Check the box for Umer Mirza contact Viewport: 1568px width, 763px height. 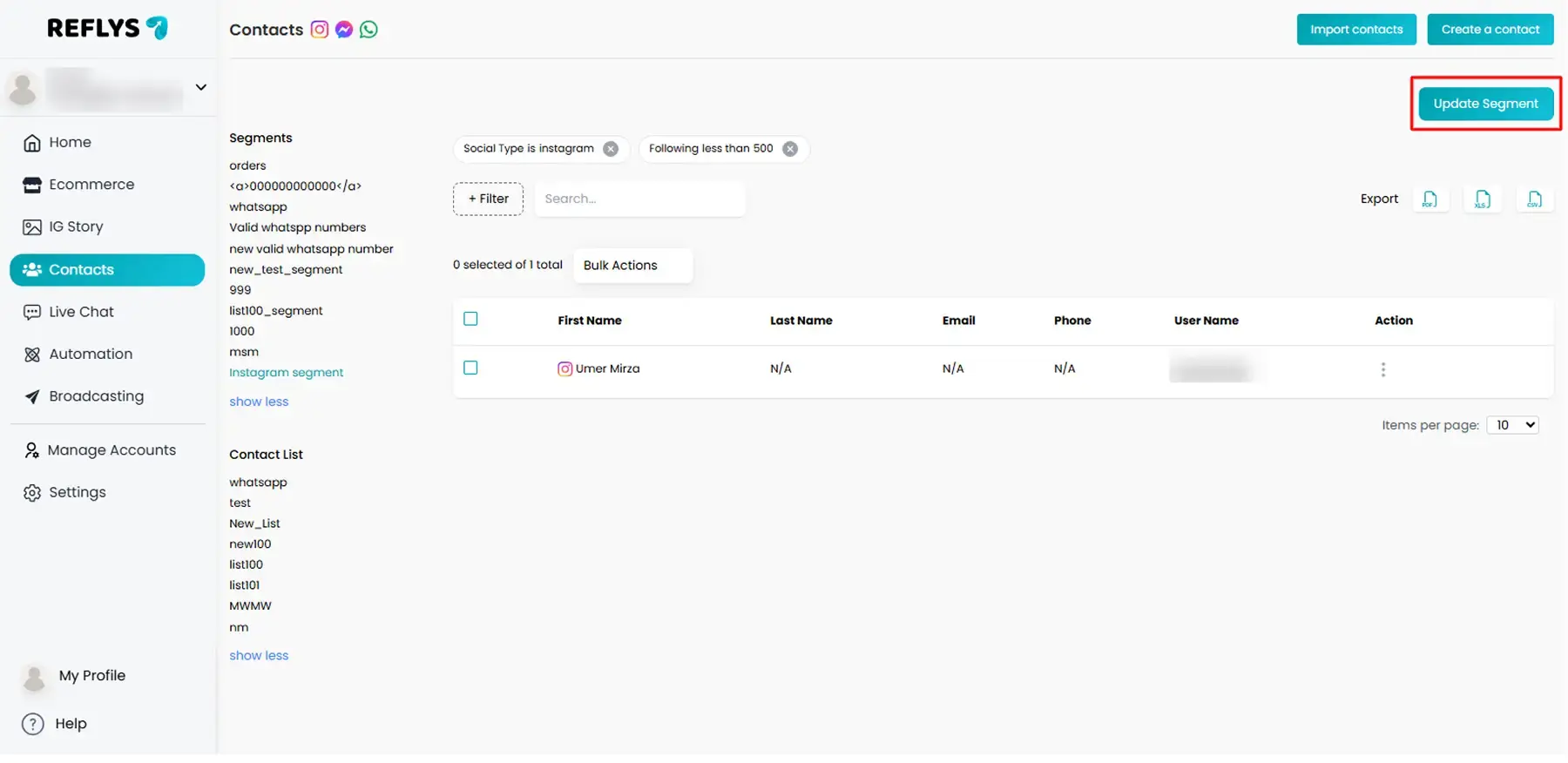[470, 368]
